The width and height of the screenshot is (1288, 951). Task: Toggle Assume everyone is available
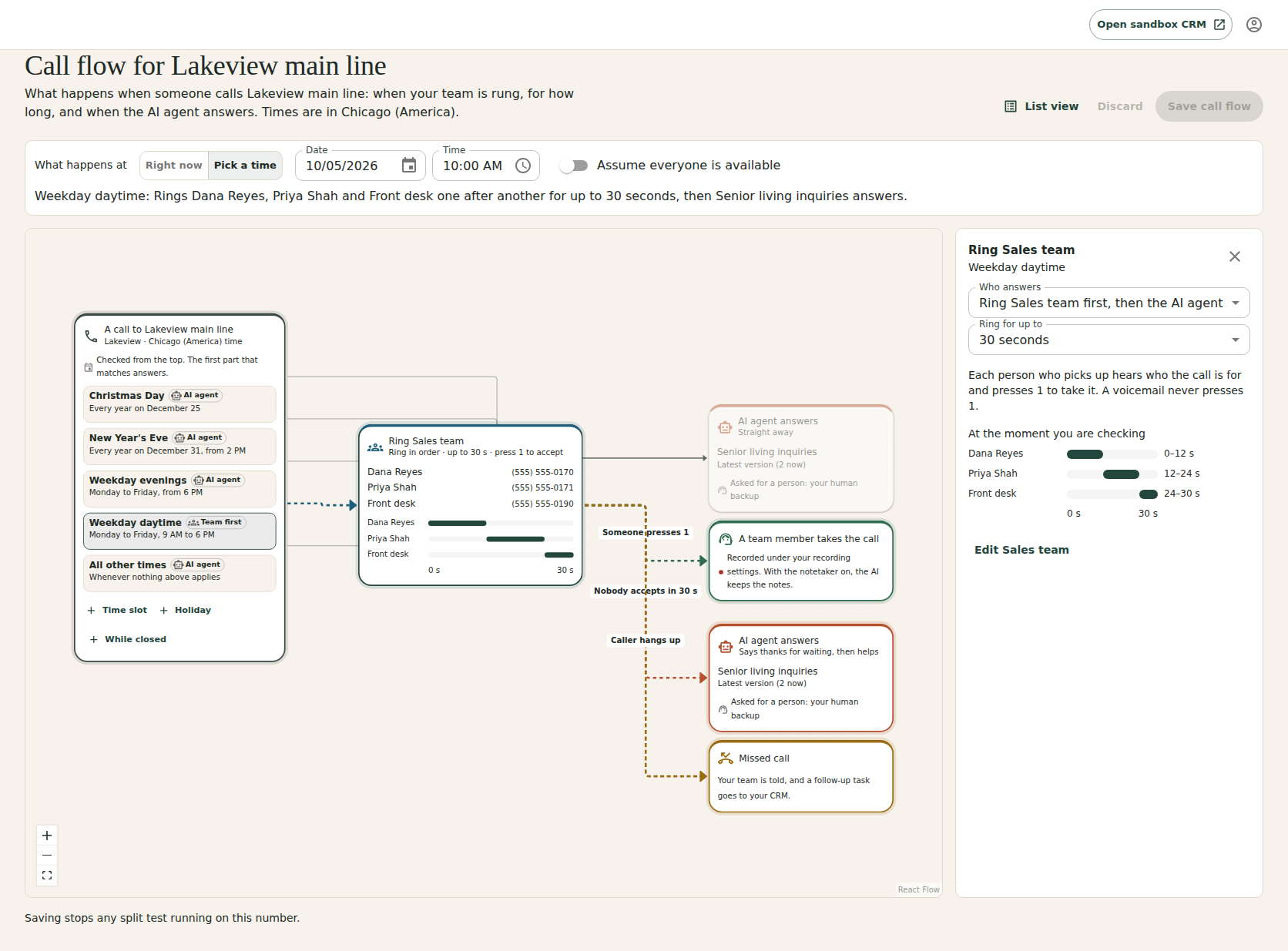point(574,166)
